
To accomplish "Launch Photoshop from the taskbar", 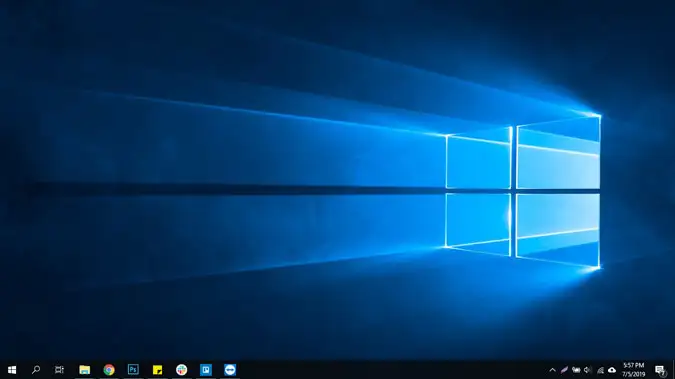I will (133, 370).
